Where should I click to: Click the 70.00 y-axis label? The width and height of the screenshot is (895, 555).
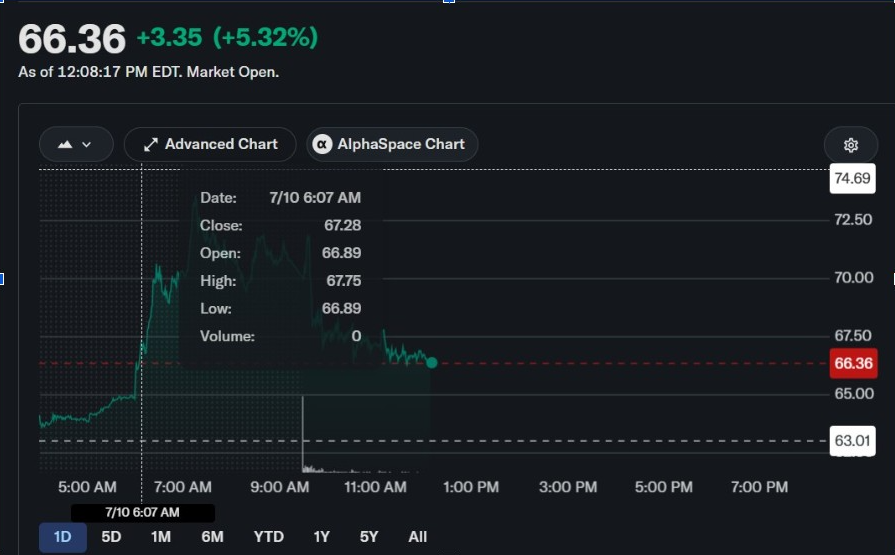(854, 278)
